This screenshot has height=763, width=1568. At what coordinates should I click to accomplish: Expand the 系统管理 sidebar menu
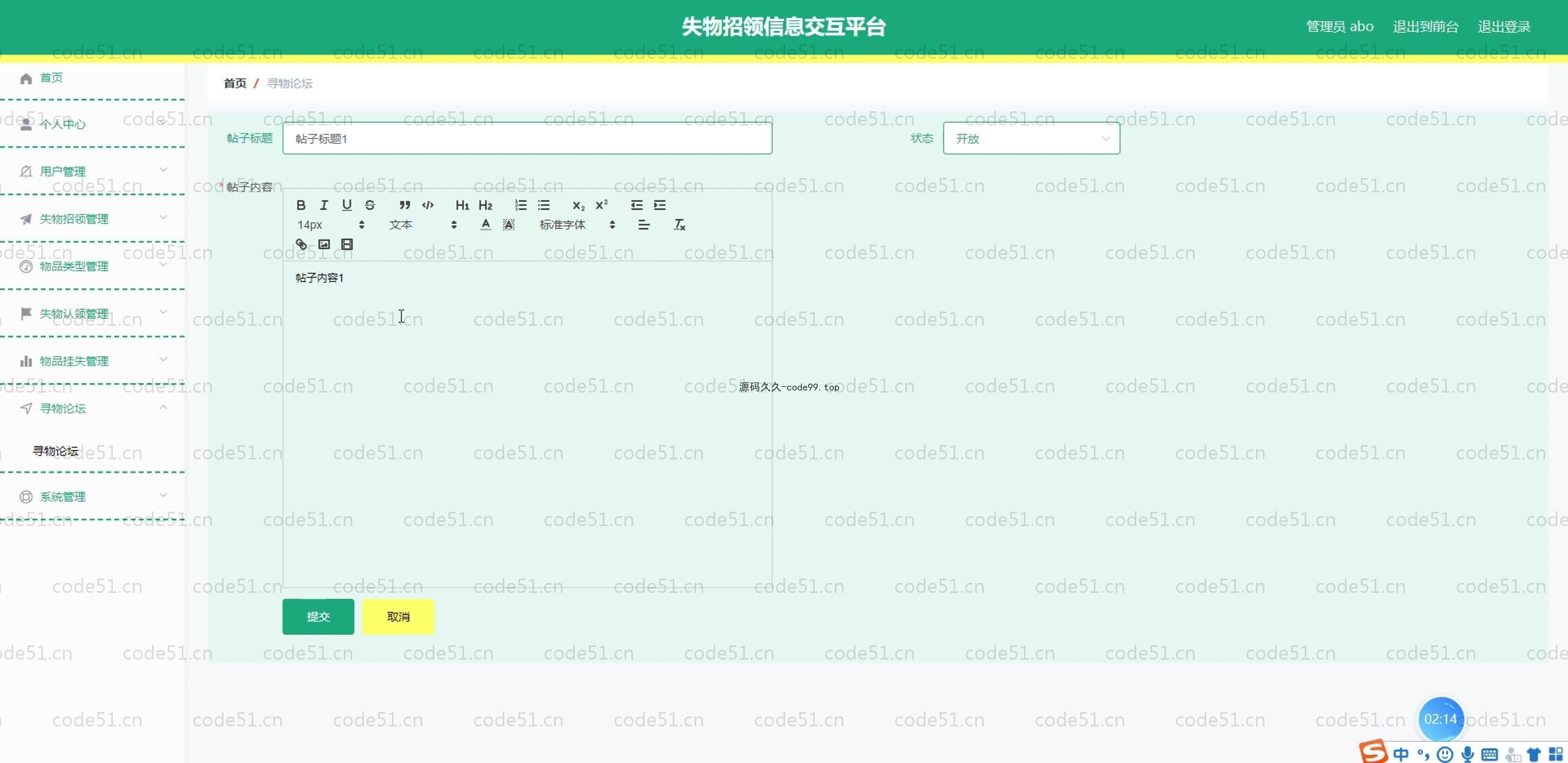tap(92, 496)
